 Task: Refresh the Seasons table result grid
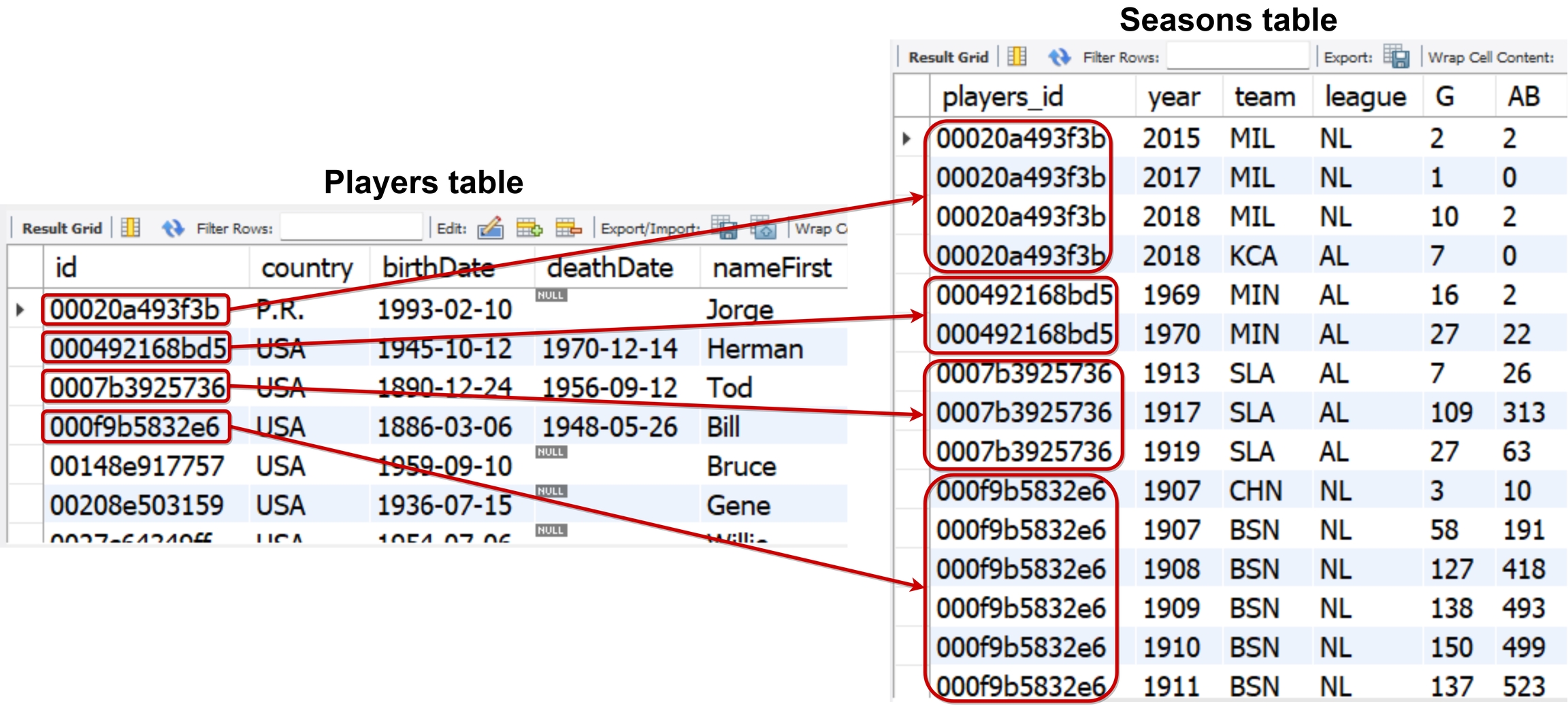click(x=1059, y=57)
